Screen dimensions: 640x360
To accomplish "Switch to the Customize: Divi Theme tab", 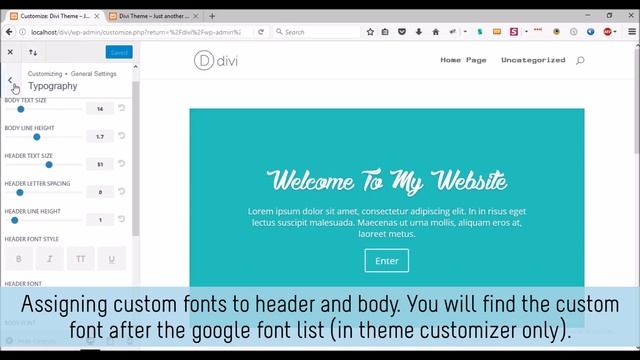I will tap(54, 16).
